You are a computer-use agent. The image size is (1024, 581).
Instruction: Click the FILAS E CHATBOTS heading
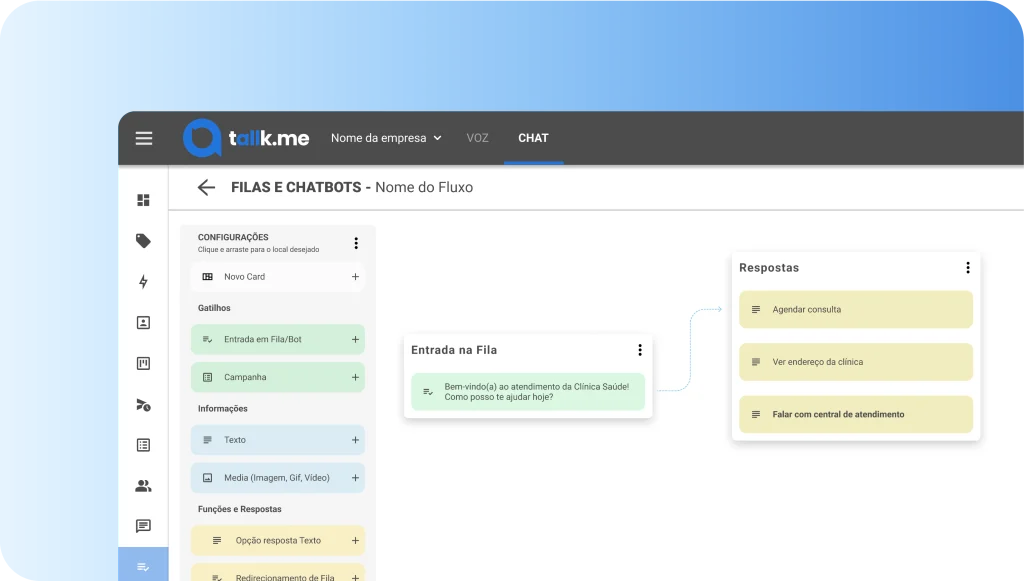tap(296, 187)
